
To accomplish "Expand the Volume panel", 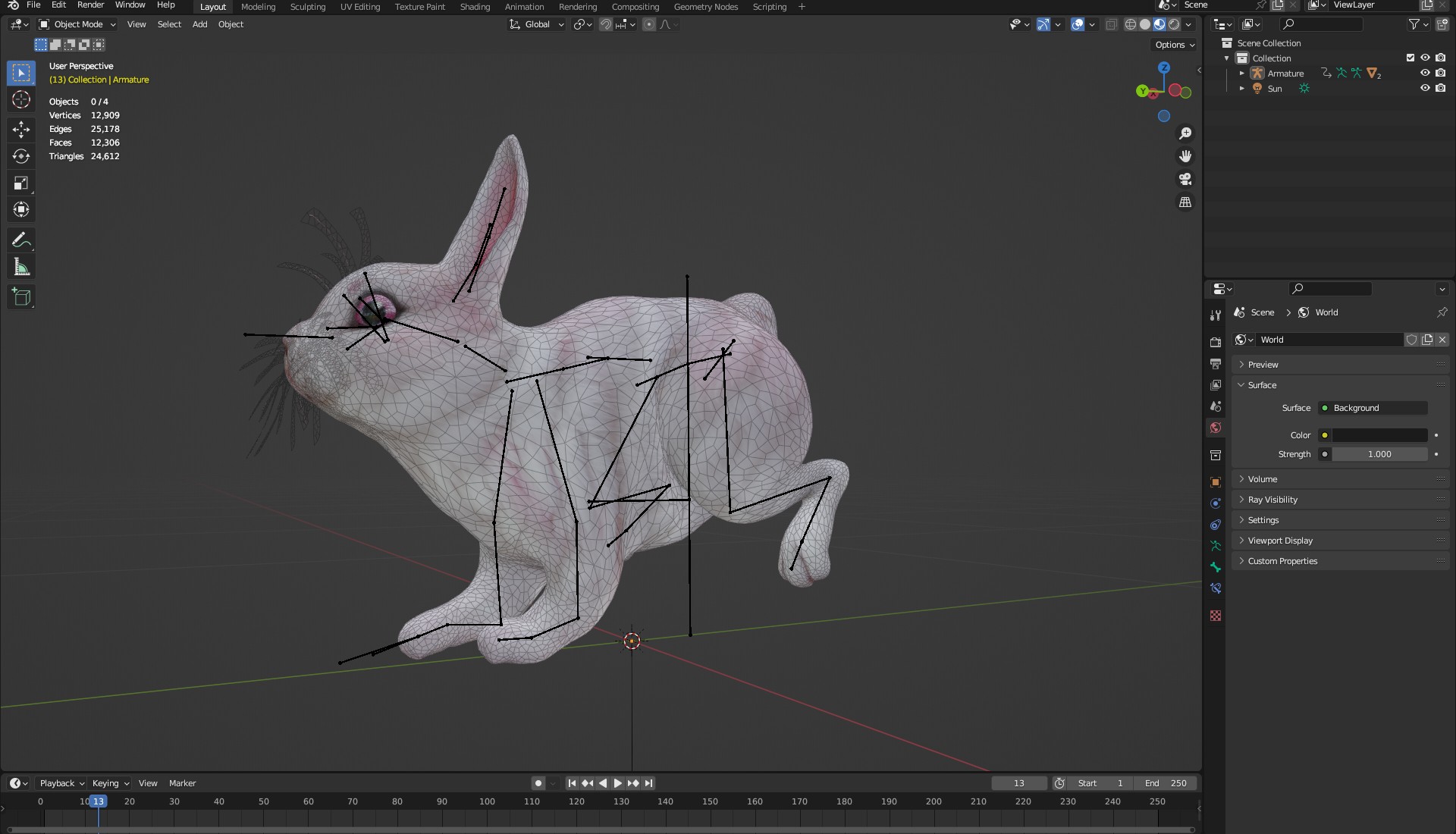I will point(1263,479).
